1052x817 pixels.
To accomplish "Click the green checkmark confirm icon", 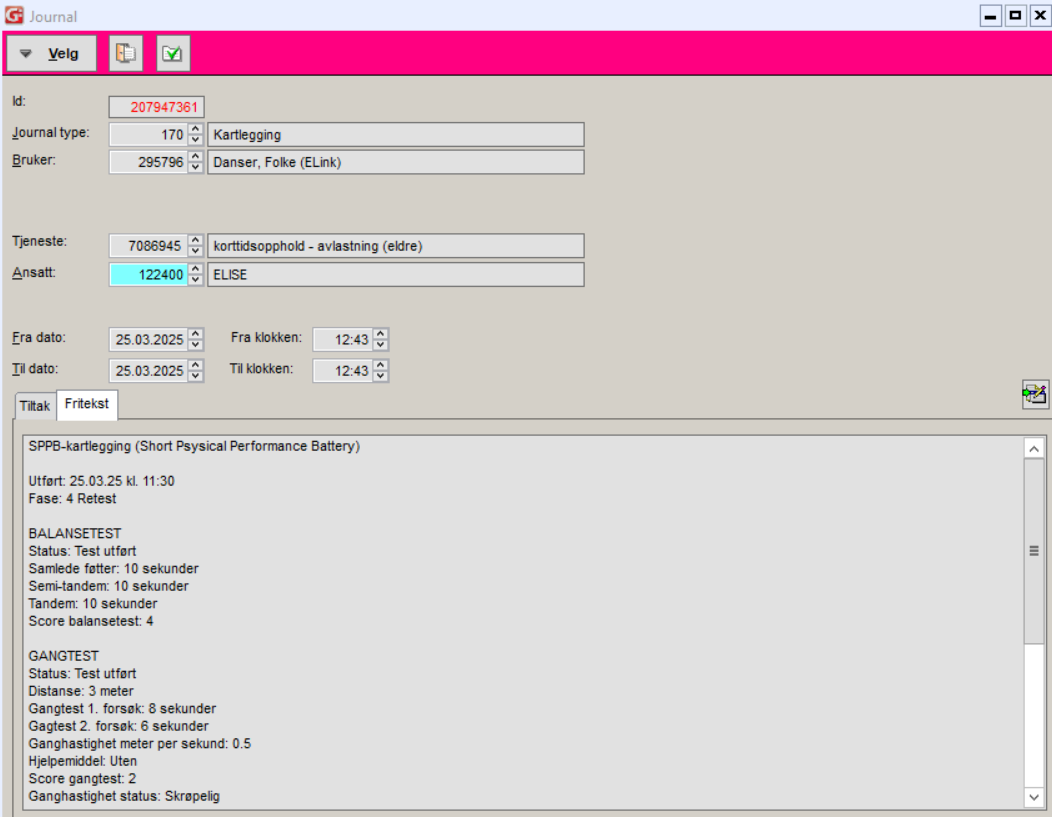I will [x=173, y=54].
